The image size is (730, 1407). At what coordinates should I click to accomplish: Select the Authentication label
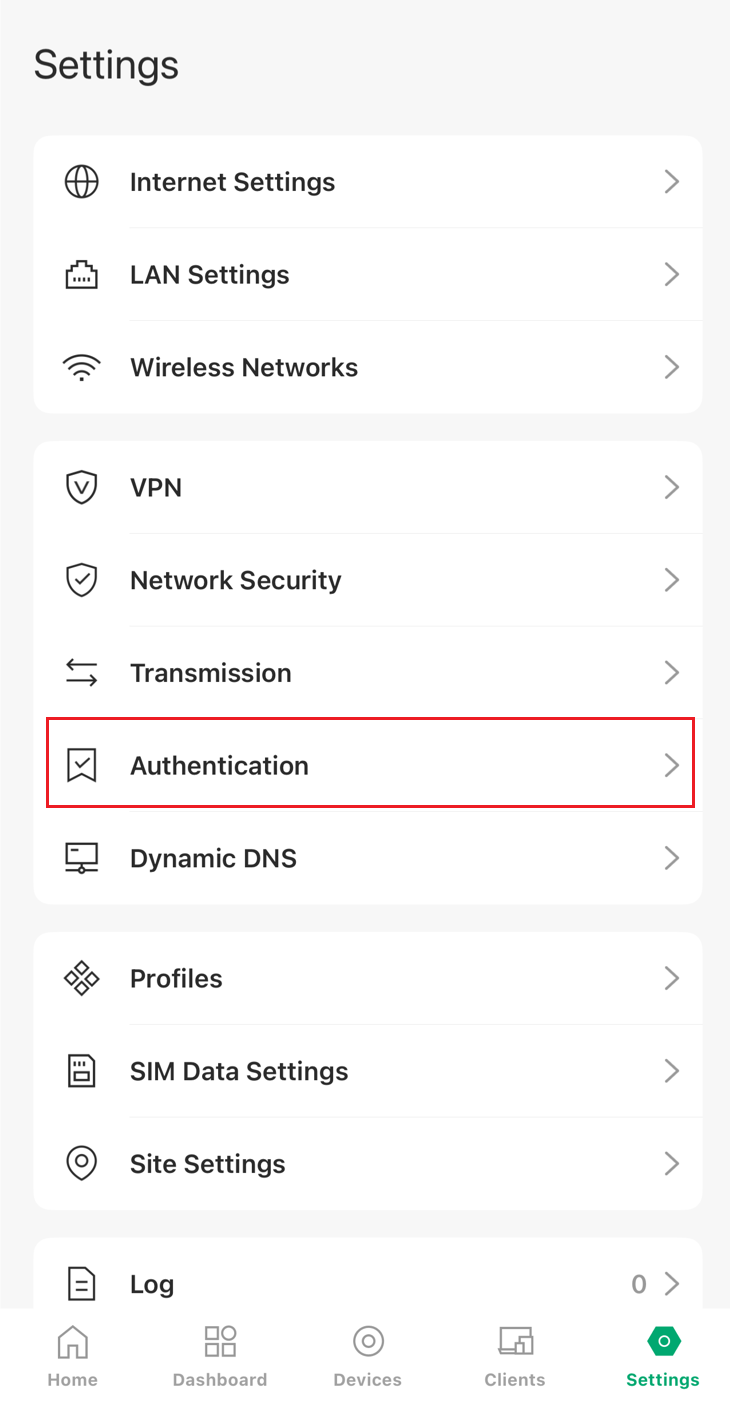(219, 766)
